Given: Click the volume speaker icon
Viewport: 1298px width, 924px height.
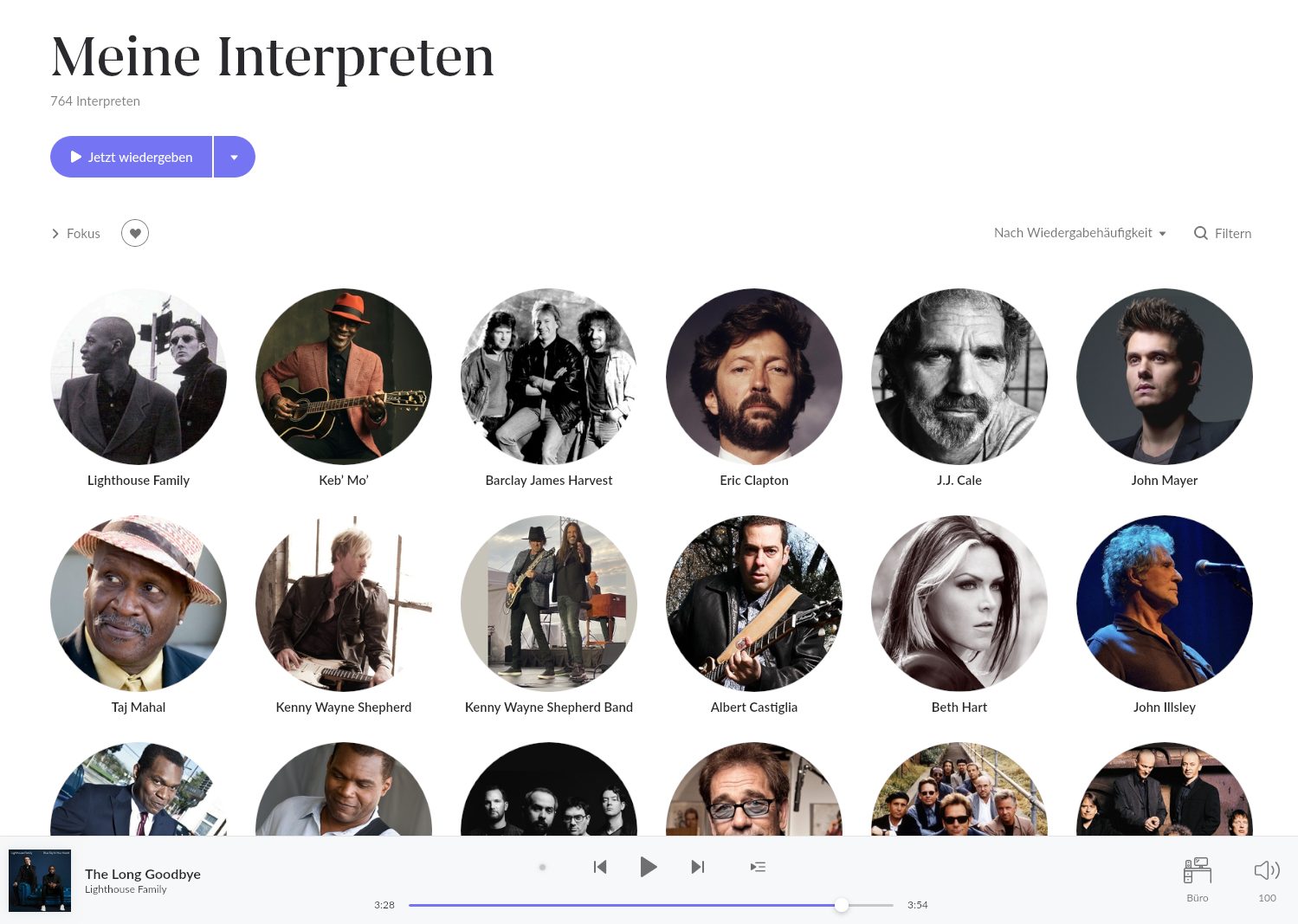Looking at the screenshot, I should (x=1266, y=870).
